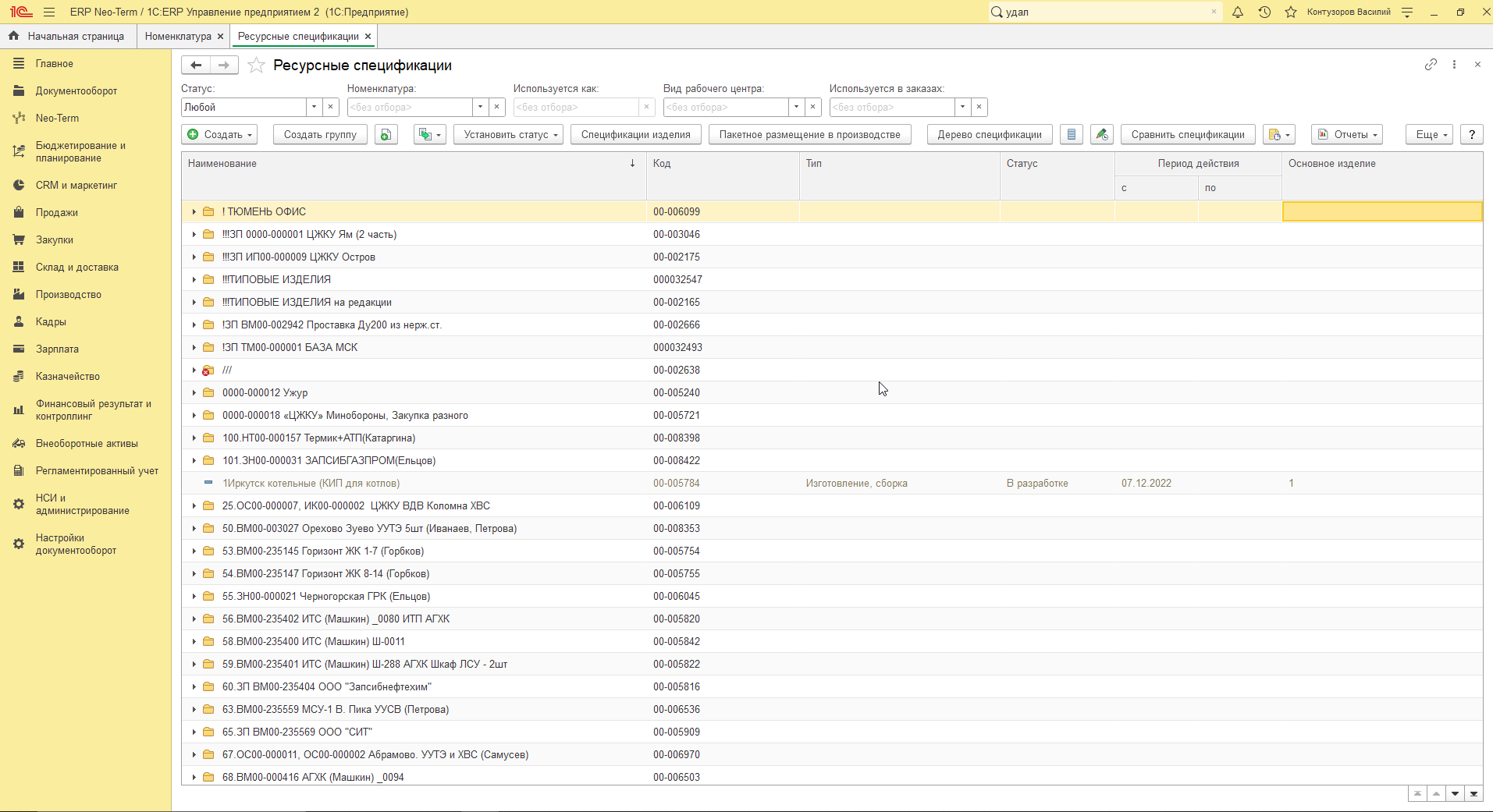This screenshot has width=1493, height=812.
Task: Navigate back with left arrow
Action: click(196, 66)
